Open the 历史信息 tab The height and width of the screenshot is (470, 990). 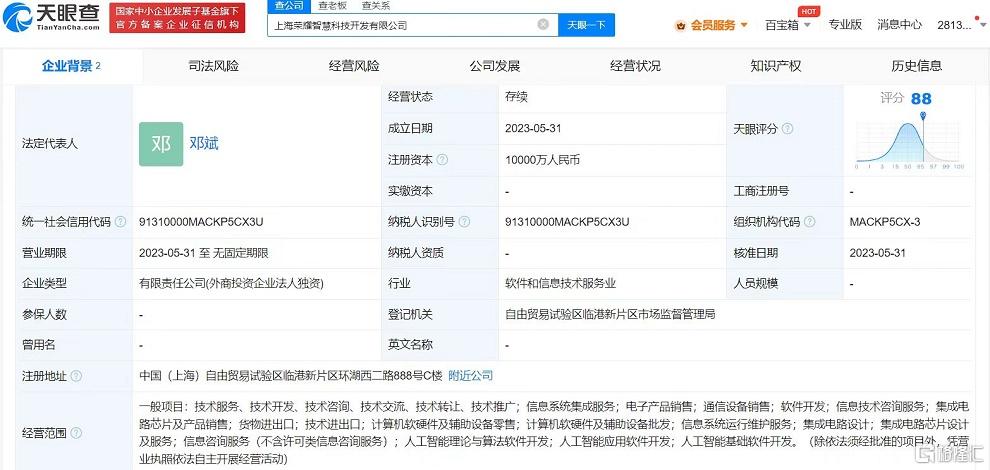pos(917,66)
